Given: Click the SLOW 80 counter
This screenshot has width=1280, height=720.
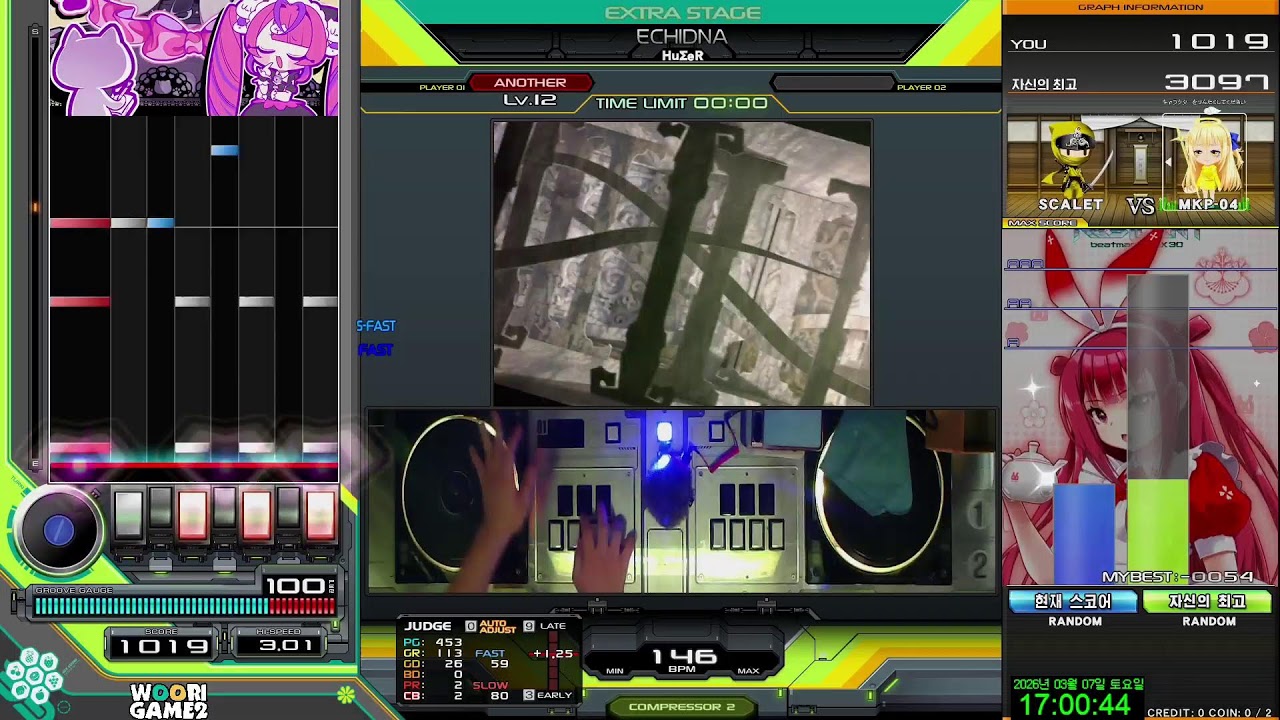Looking at the screenshot, I should click(491, 690).
